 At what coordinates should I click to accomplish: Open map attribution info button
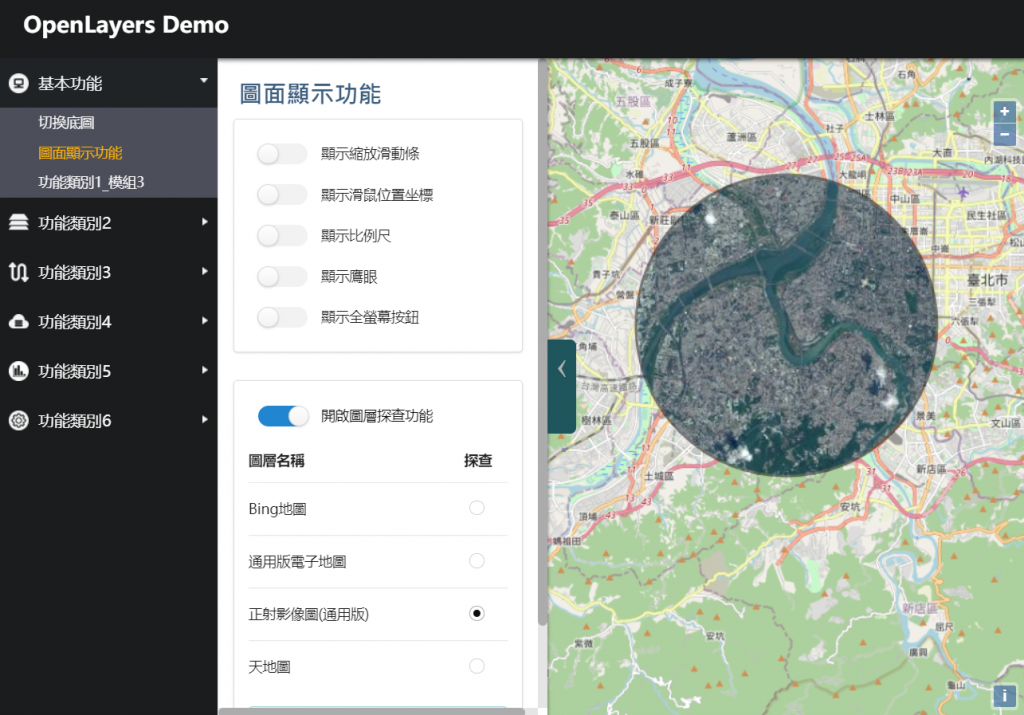pos(1004,696)
